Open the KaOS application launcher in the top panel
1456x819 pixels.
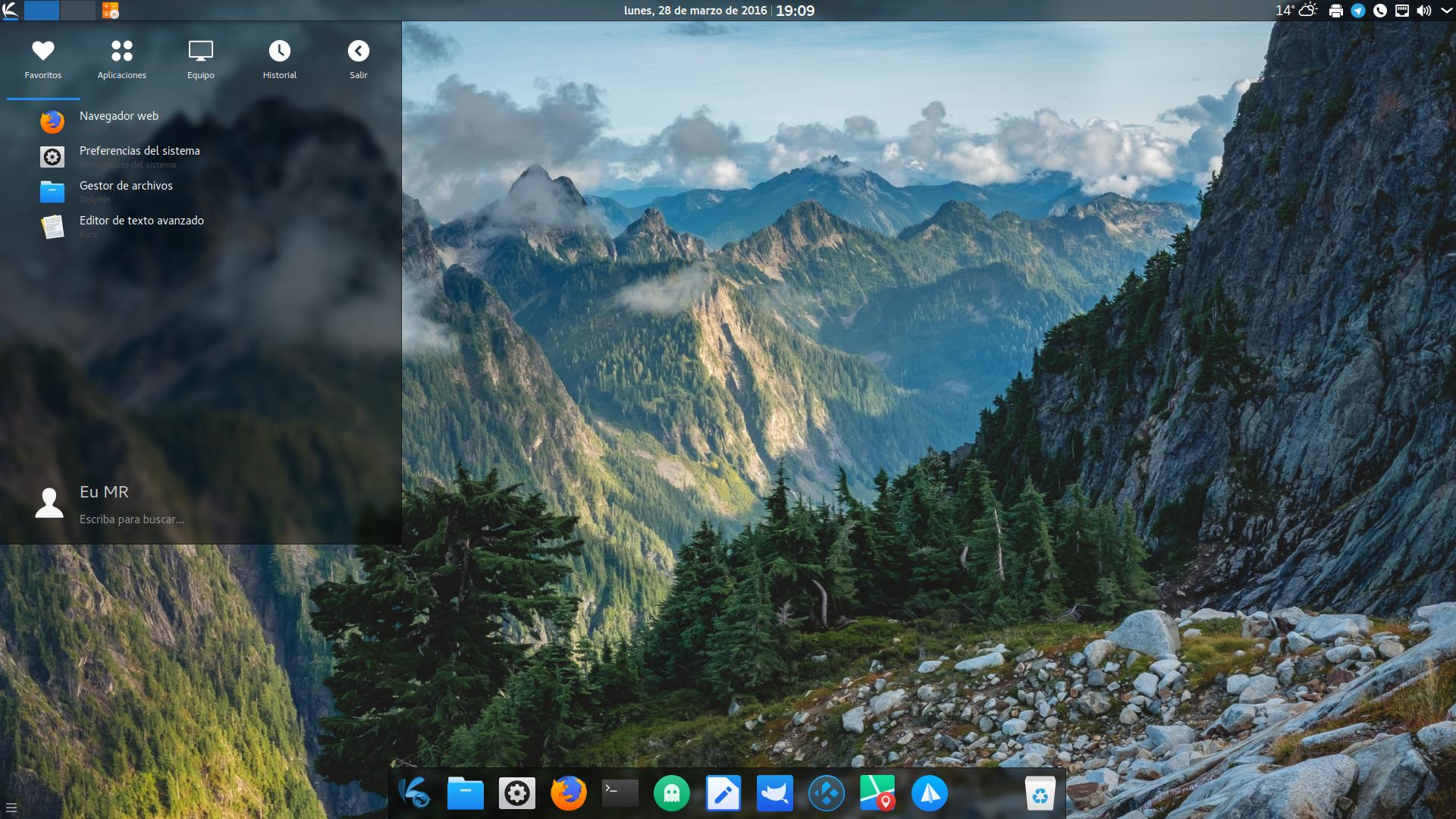point(11,11)
